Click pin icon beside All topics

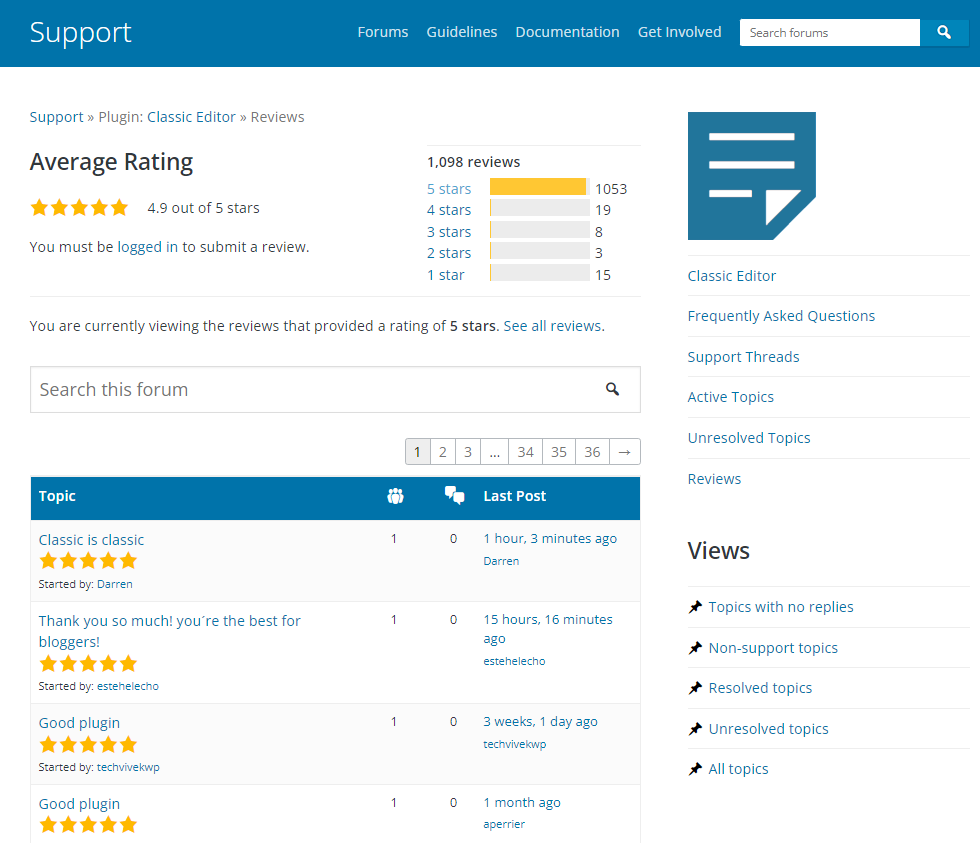click(x=695, y=769)
